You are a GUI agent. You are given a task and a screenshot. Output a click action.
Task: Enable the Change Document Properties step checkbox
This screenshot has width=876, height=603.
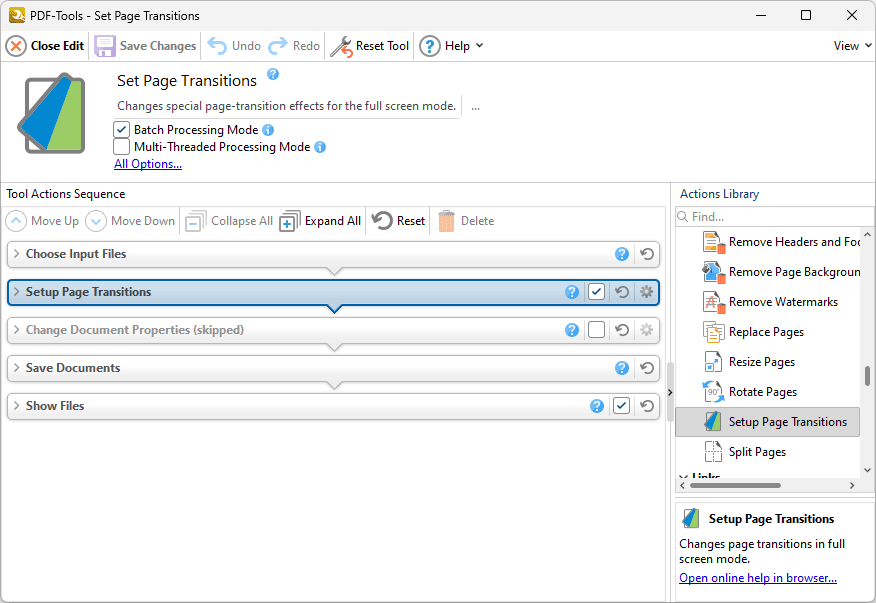tap(597, 330)
